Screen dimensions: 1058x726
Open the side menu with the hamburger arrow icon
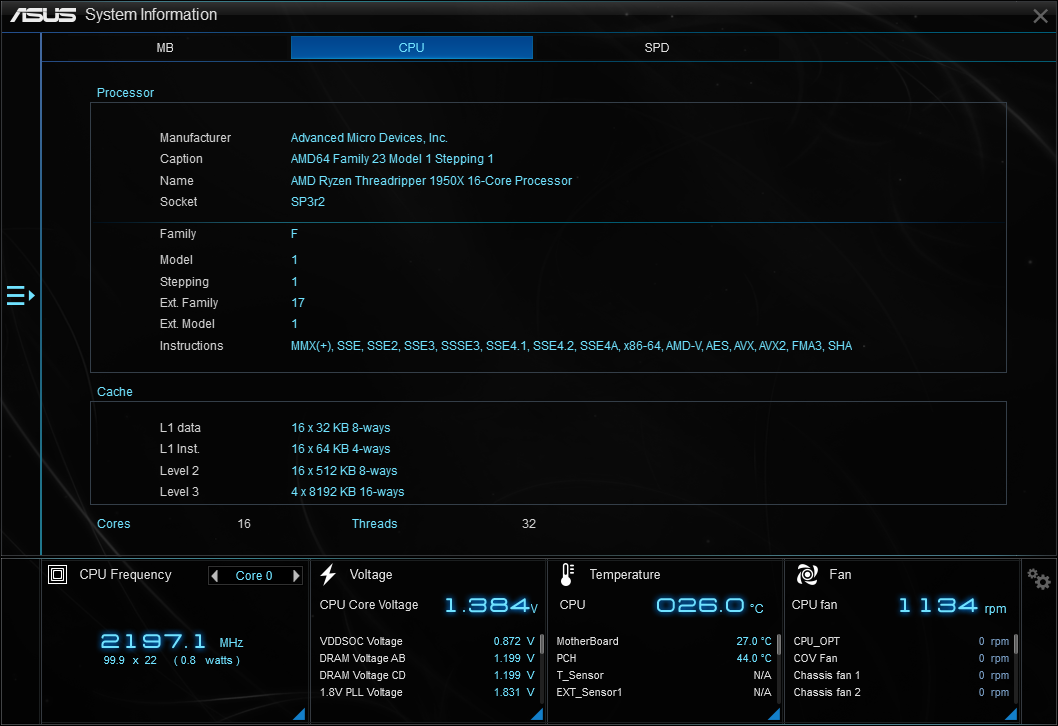pyautogui.click(x=20, y=296)
